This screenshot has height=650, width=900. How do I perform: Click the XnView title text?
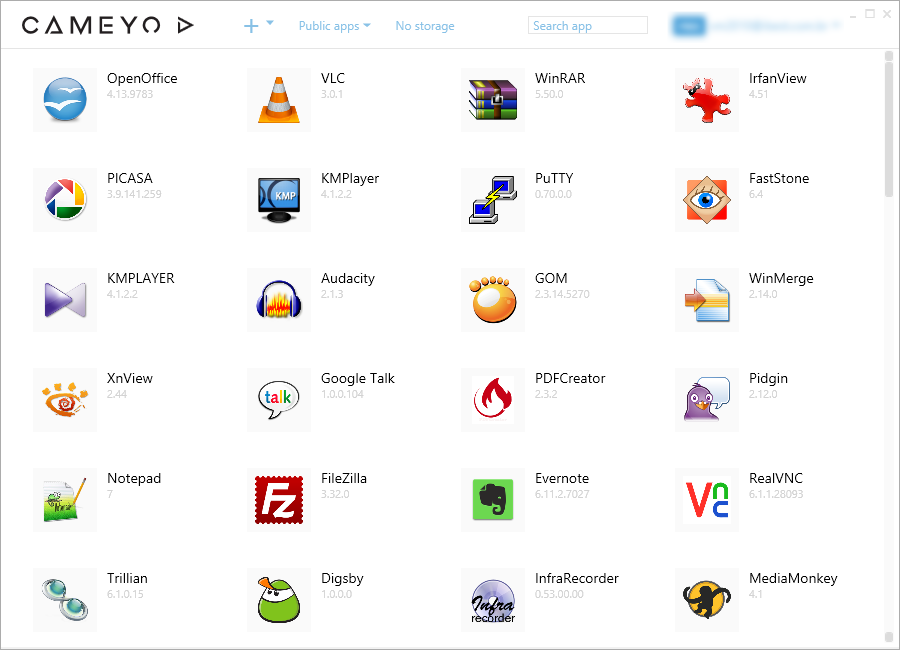[x=130, y=378]
